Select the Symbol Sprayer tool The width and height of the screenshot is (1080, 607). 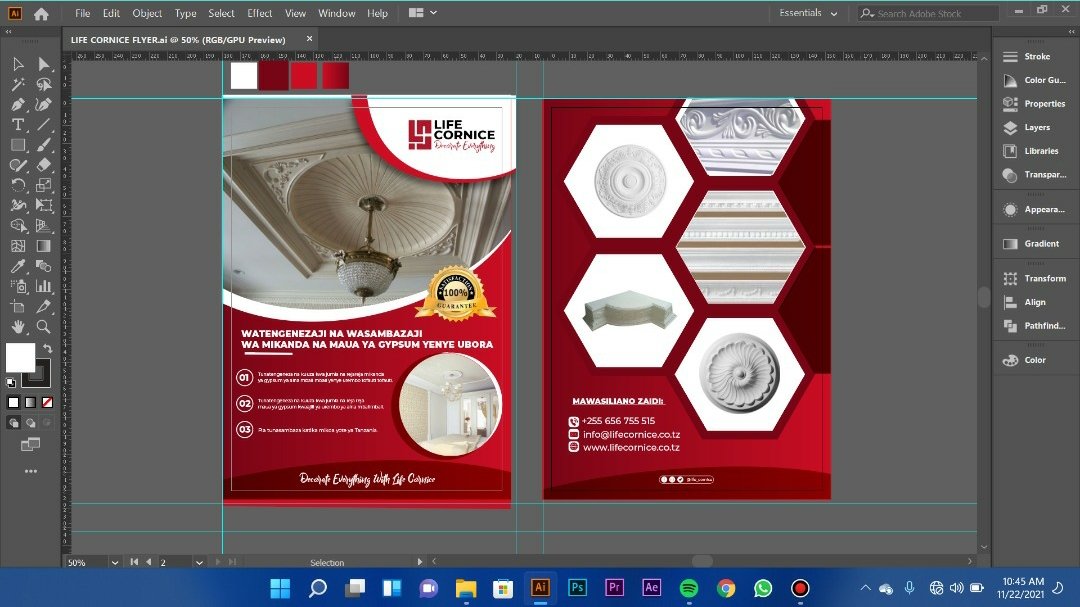(x=18, y=287)
